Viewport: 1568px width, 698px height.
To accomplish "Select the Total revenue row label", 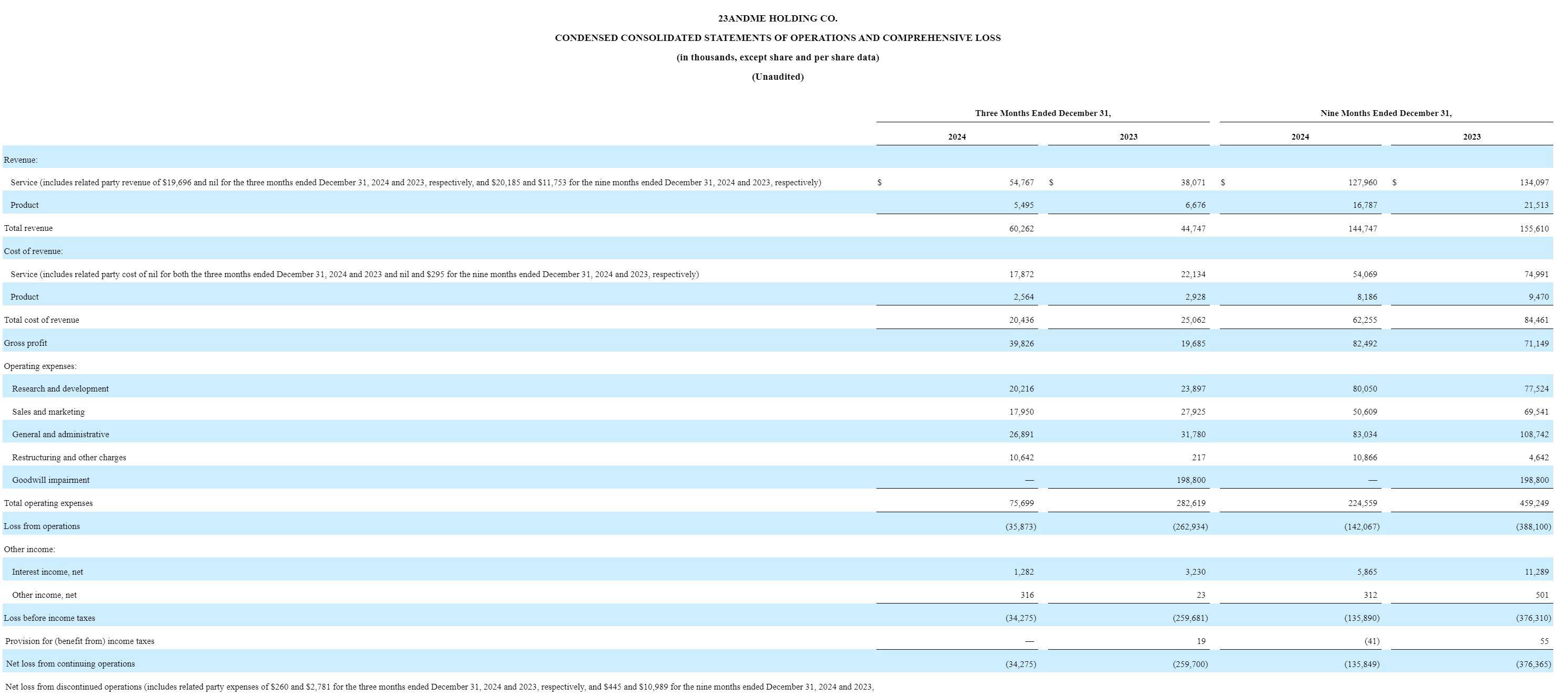I will click(28, 228).
